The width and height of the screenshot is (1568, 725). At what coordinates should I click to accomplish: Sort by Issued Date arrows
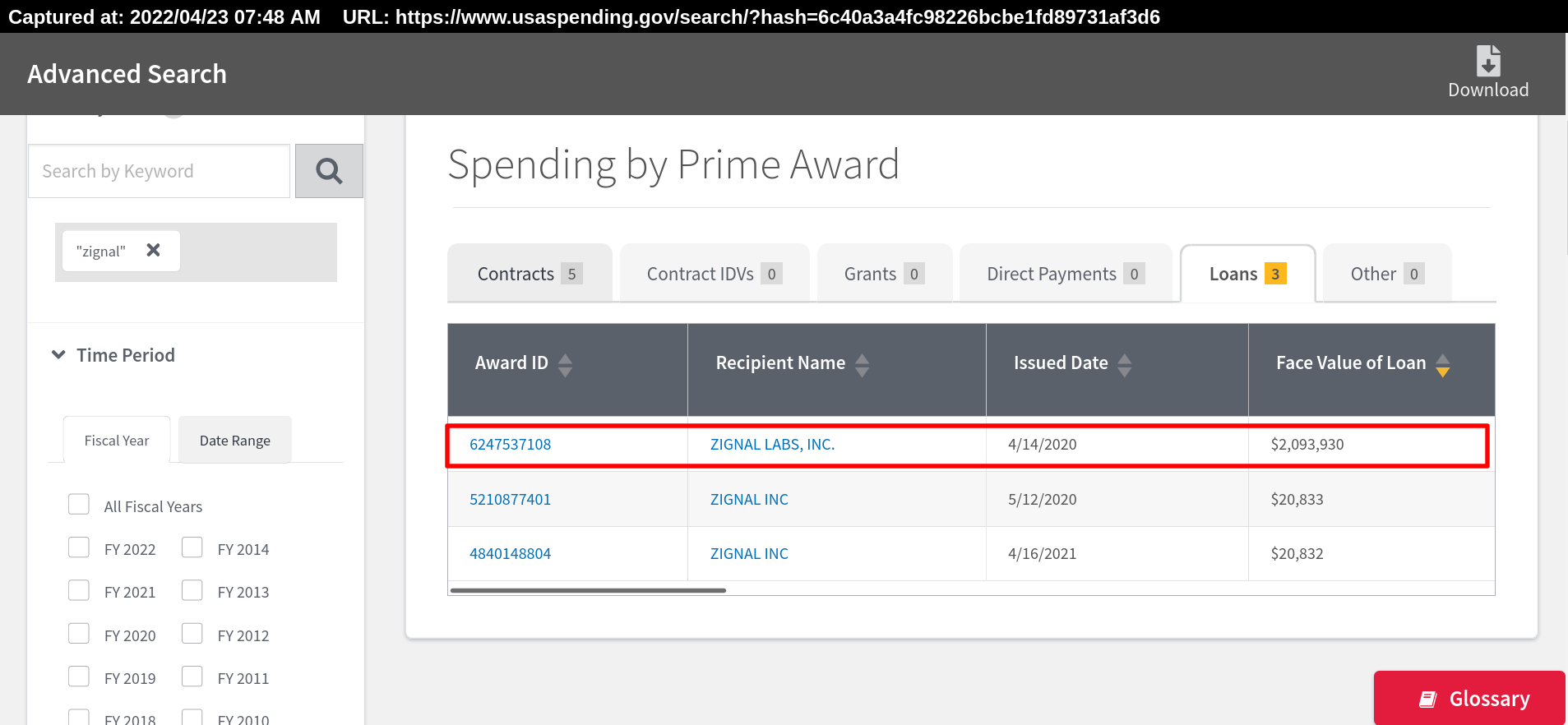click(1125, 364)
